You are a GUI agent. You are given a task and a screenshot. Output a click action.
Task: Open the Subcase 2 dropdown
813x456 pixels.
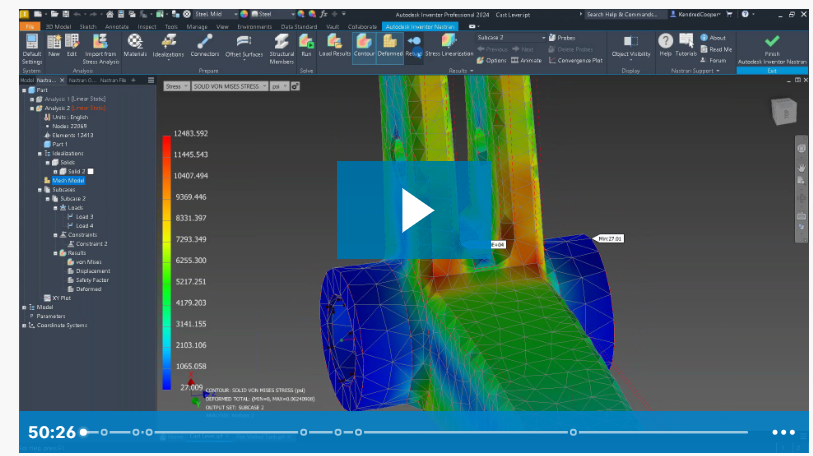[x=511, y=38]
